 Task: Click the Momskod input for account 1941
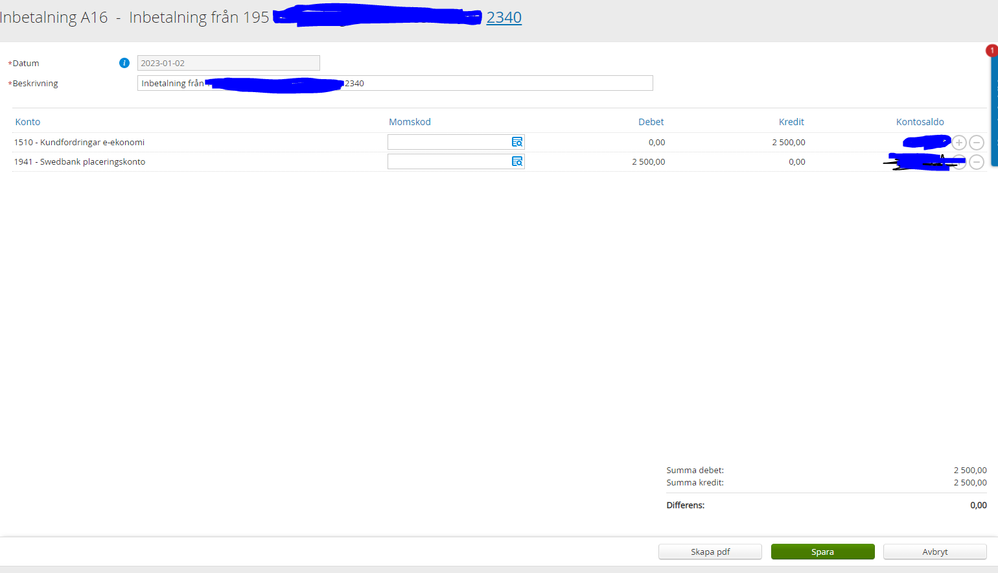coord(448,161)
